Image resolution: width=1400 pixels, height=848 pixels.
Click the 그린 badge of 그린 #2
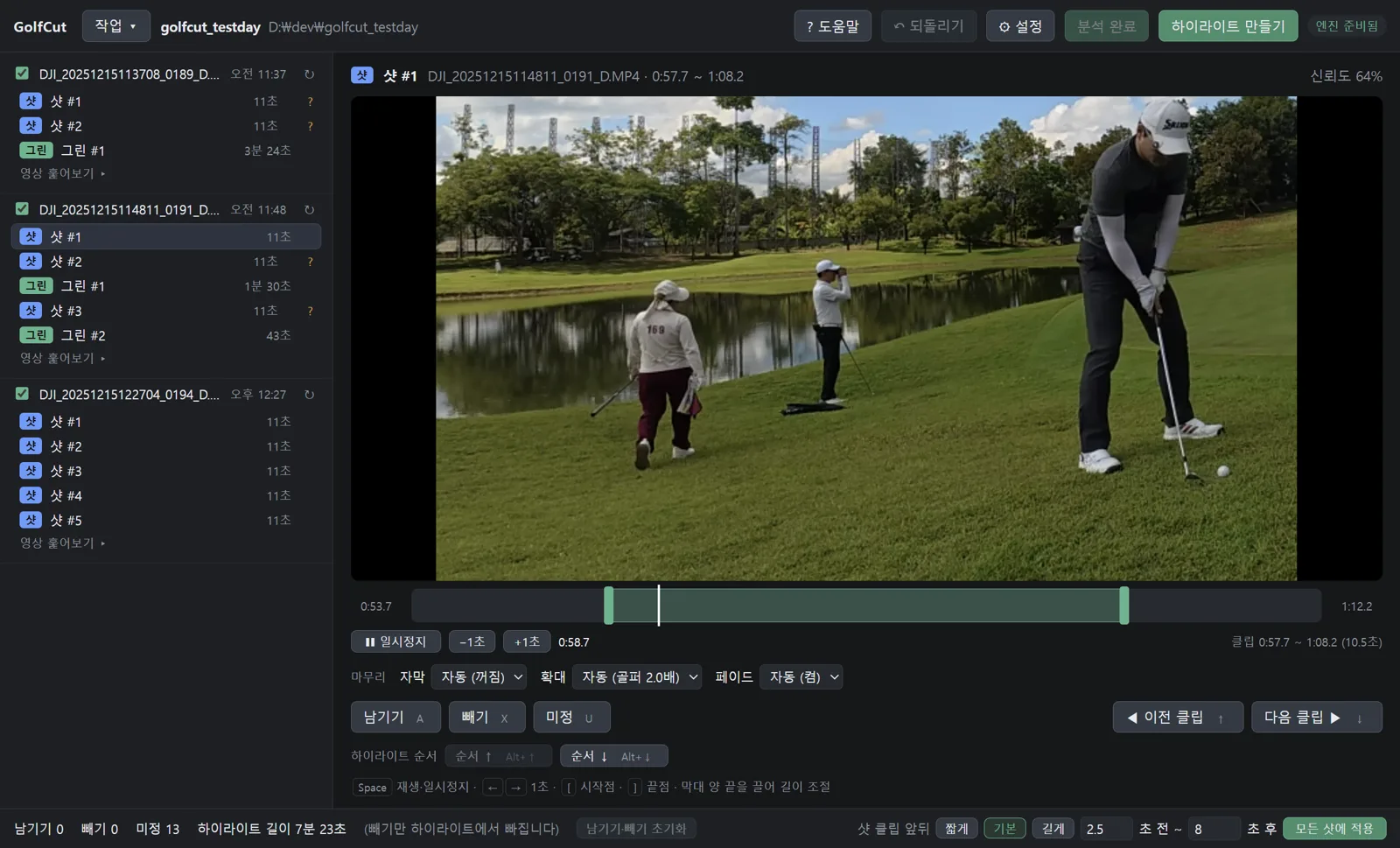click(36, 335)
